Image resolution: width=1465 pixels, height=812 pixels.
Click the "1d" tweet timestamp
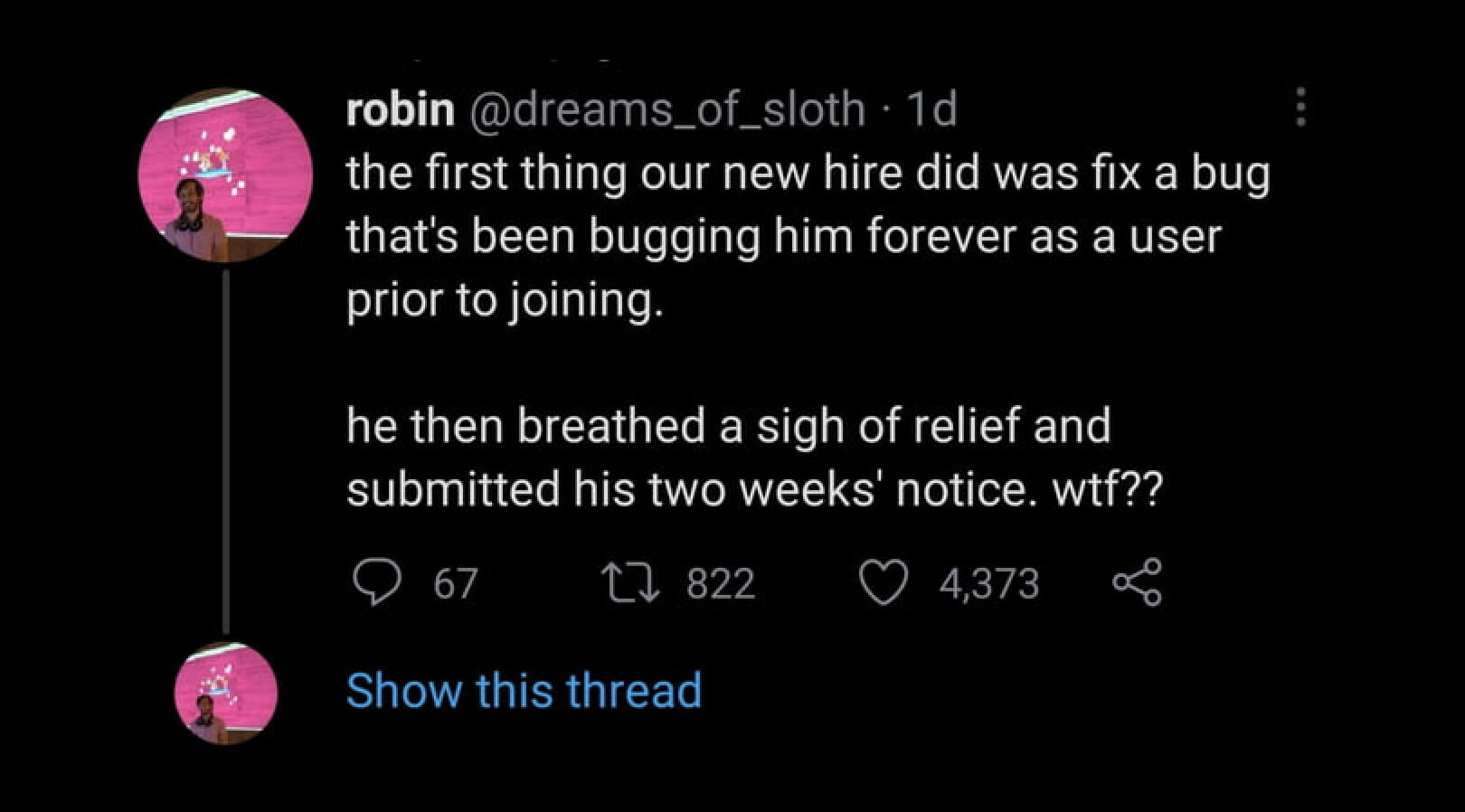931,109
